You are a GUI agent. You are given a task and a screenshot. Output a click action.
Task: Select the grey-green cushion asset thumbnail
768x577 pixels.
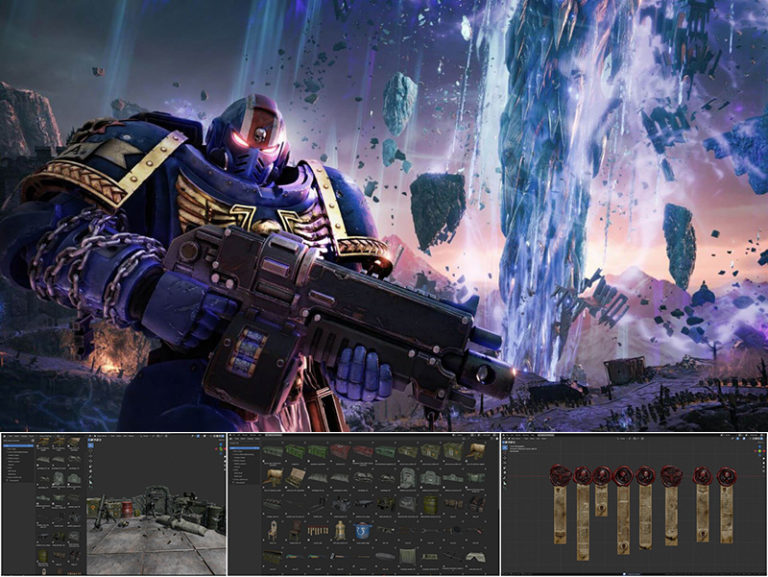coord(408,556)
